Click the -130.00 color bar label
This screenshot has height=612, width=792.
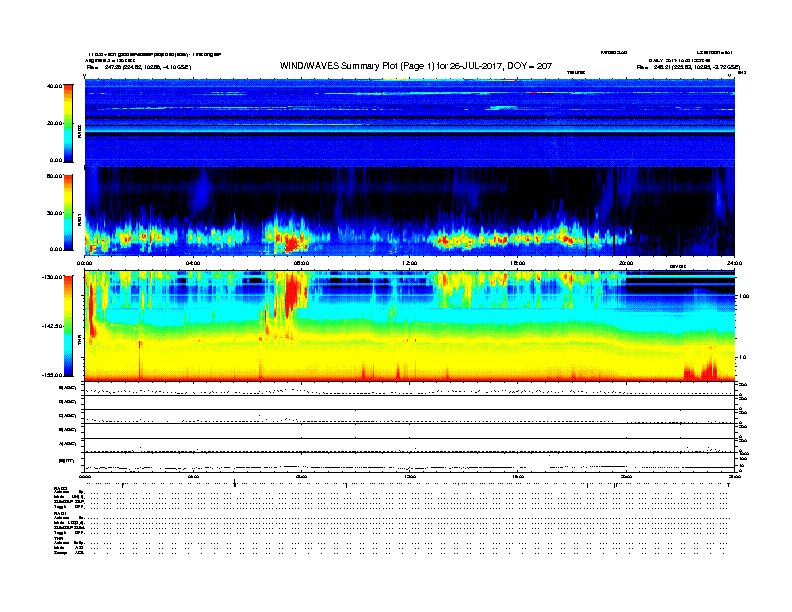(x=52, y=277)
